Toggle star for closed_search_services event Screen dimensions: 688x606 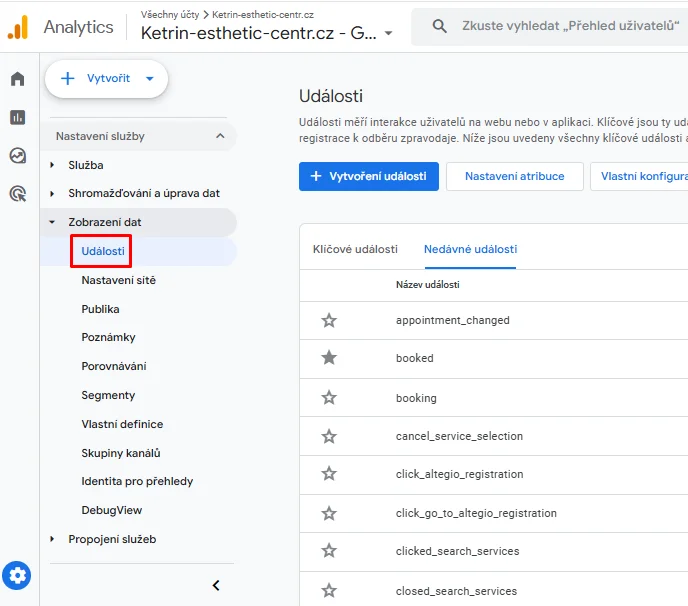[x=329, y=591]
